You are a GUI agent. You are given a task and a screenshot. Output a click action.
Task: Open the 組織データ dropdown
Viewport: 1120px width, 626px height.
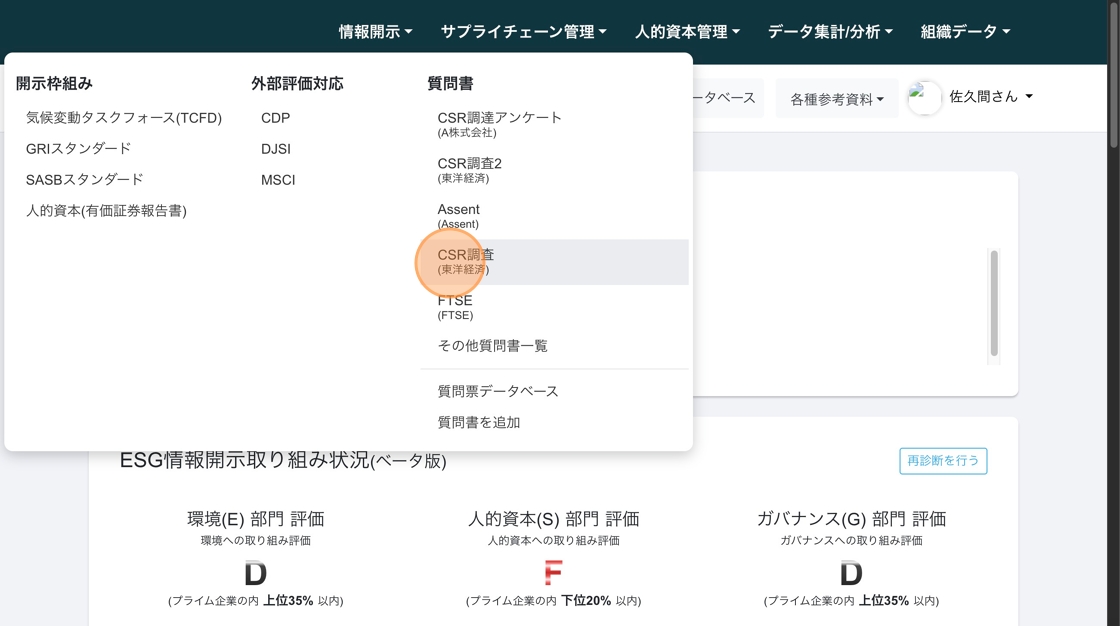[965, 32]
